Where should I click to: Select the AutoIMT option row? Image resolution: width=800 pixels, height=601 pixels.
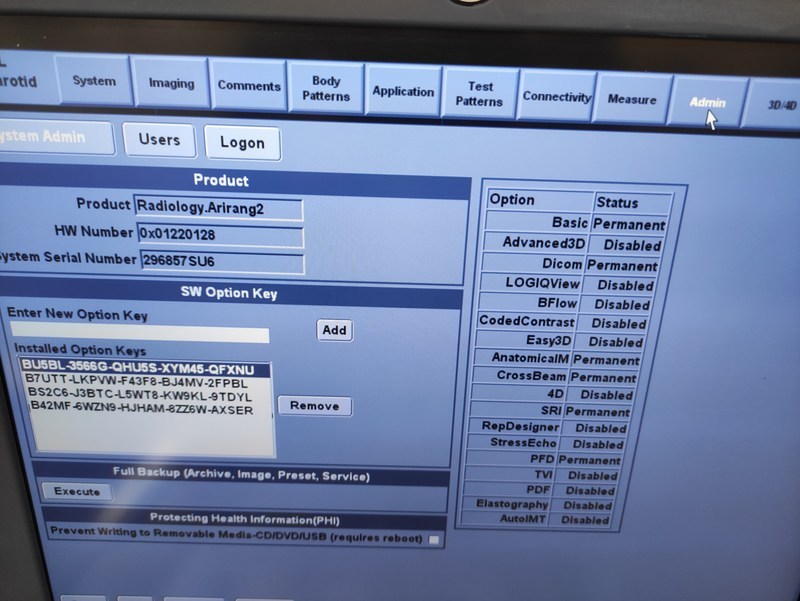(x=535, y=519)
